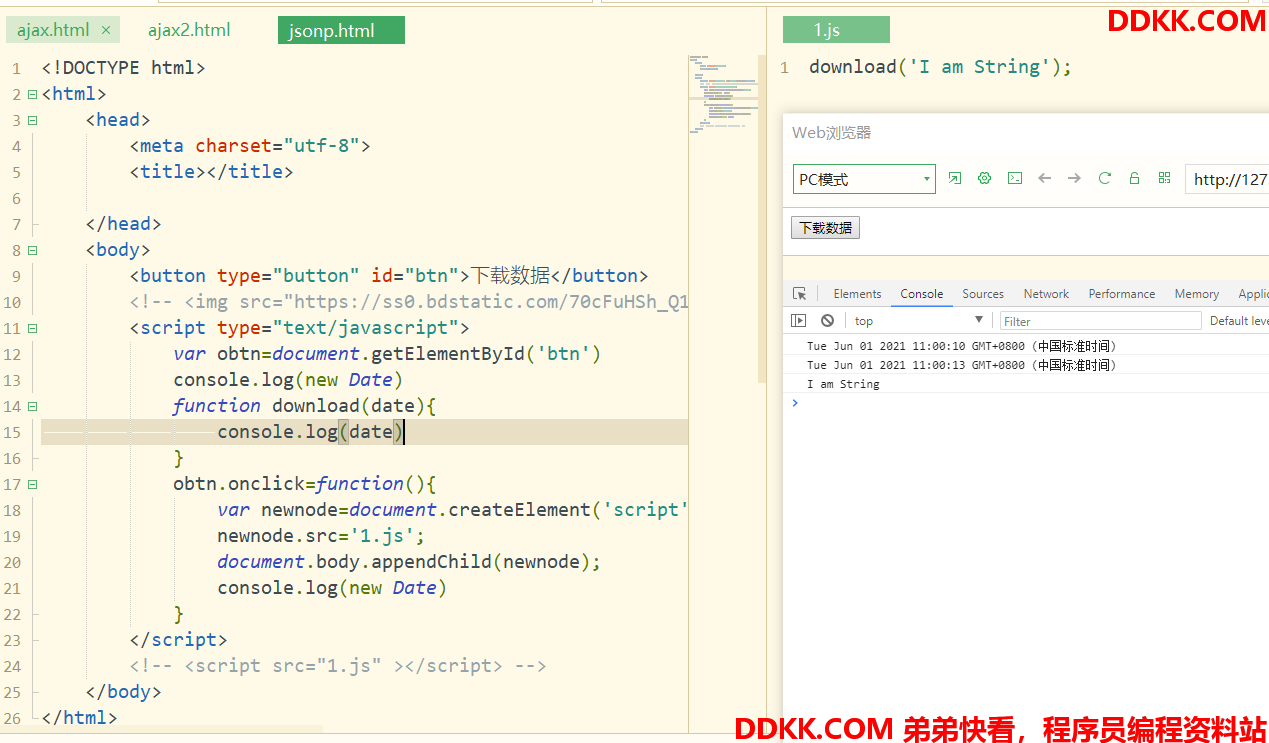Image resolution: width=1269 pixels, height=743 pixels.
Task: Select the 11:00:10 timestamp console entry
Action: [961, 346]
